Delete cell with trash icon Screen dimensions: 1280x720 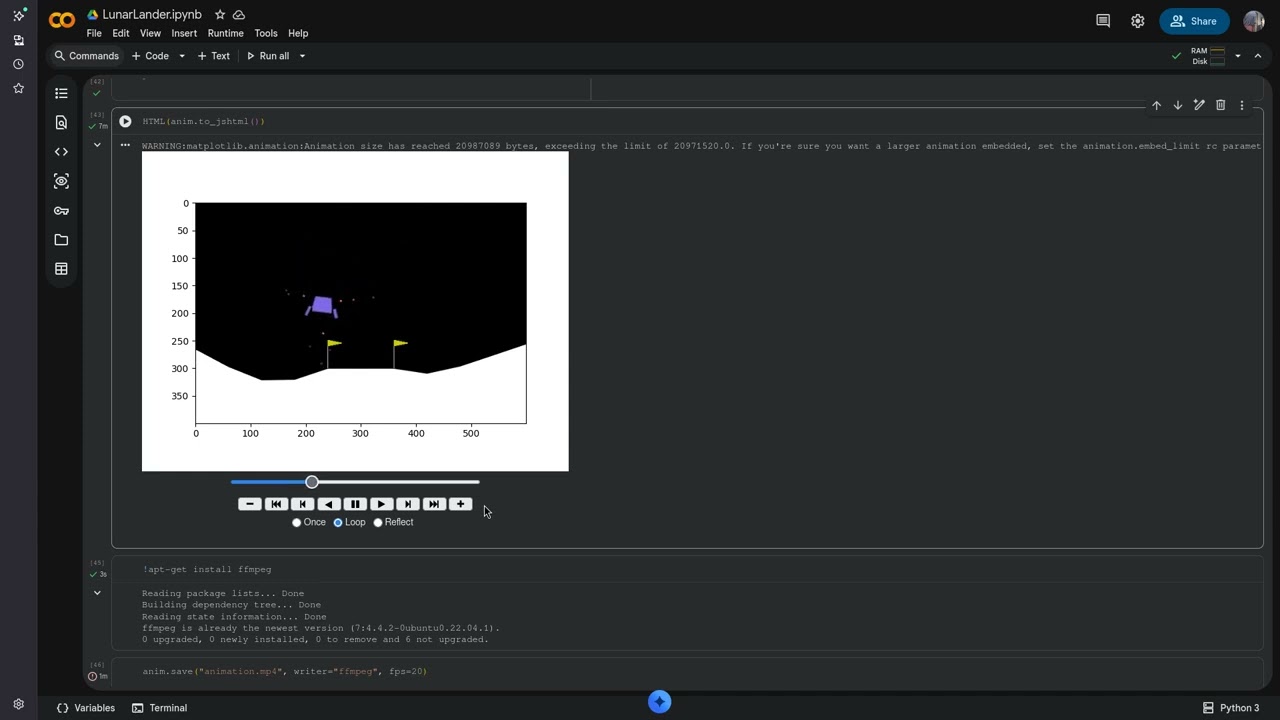[x=1220, y=105]
